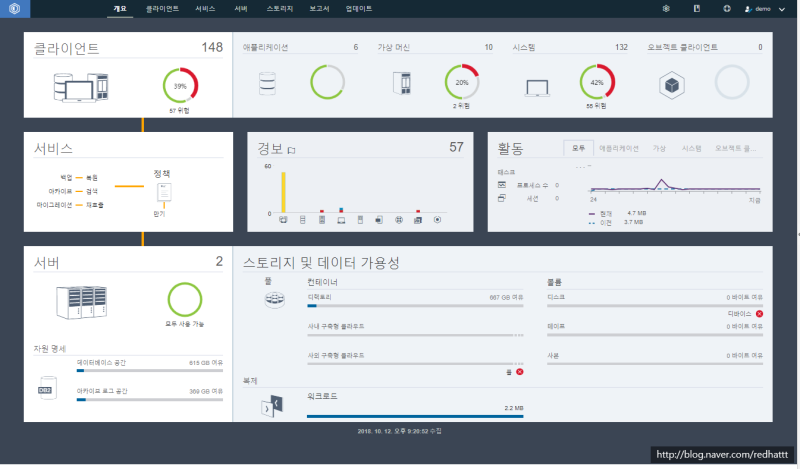Image resolution: width=800 pixels, height=469 pixels.
Task: Click the laptop alert category icon under chart
Action: [x=341, y=220]
